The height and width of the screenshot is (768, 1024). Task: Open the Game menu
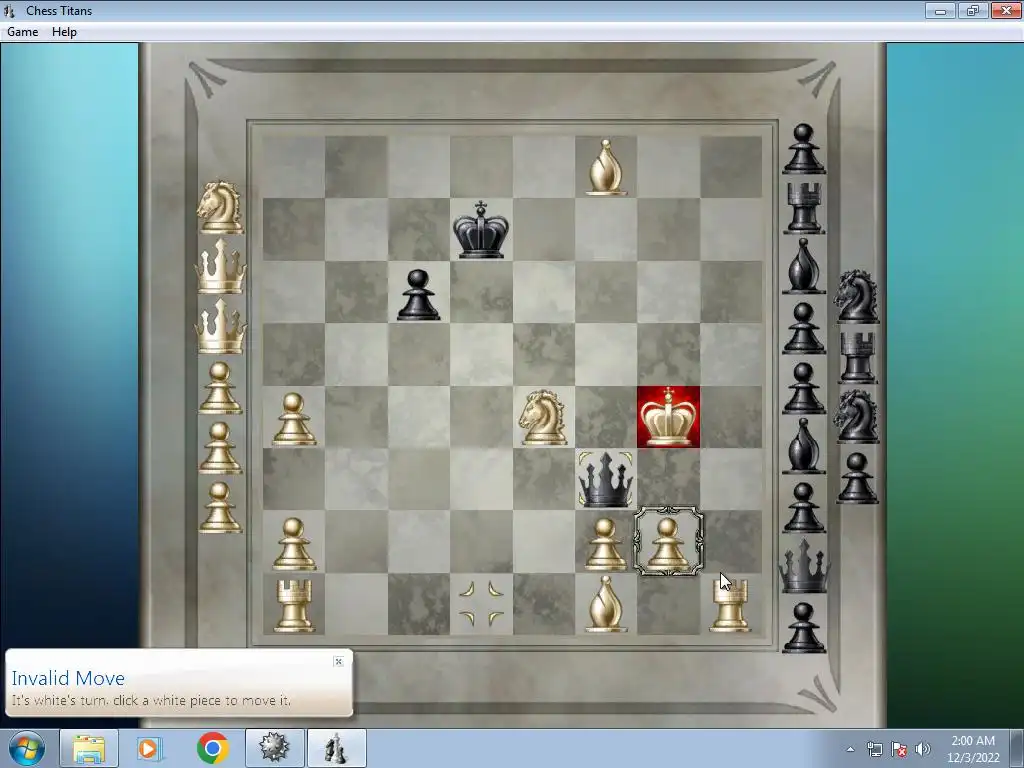[x=22, y=31]
